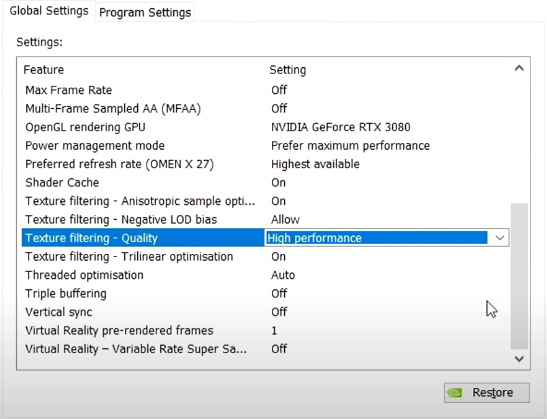Click the scrollbar down arrow

519,359
